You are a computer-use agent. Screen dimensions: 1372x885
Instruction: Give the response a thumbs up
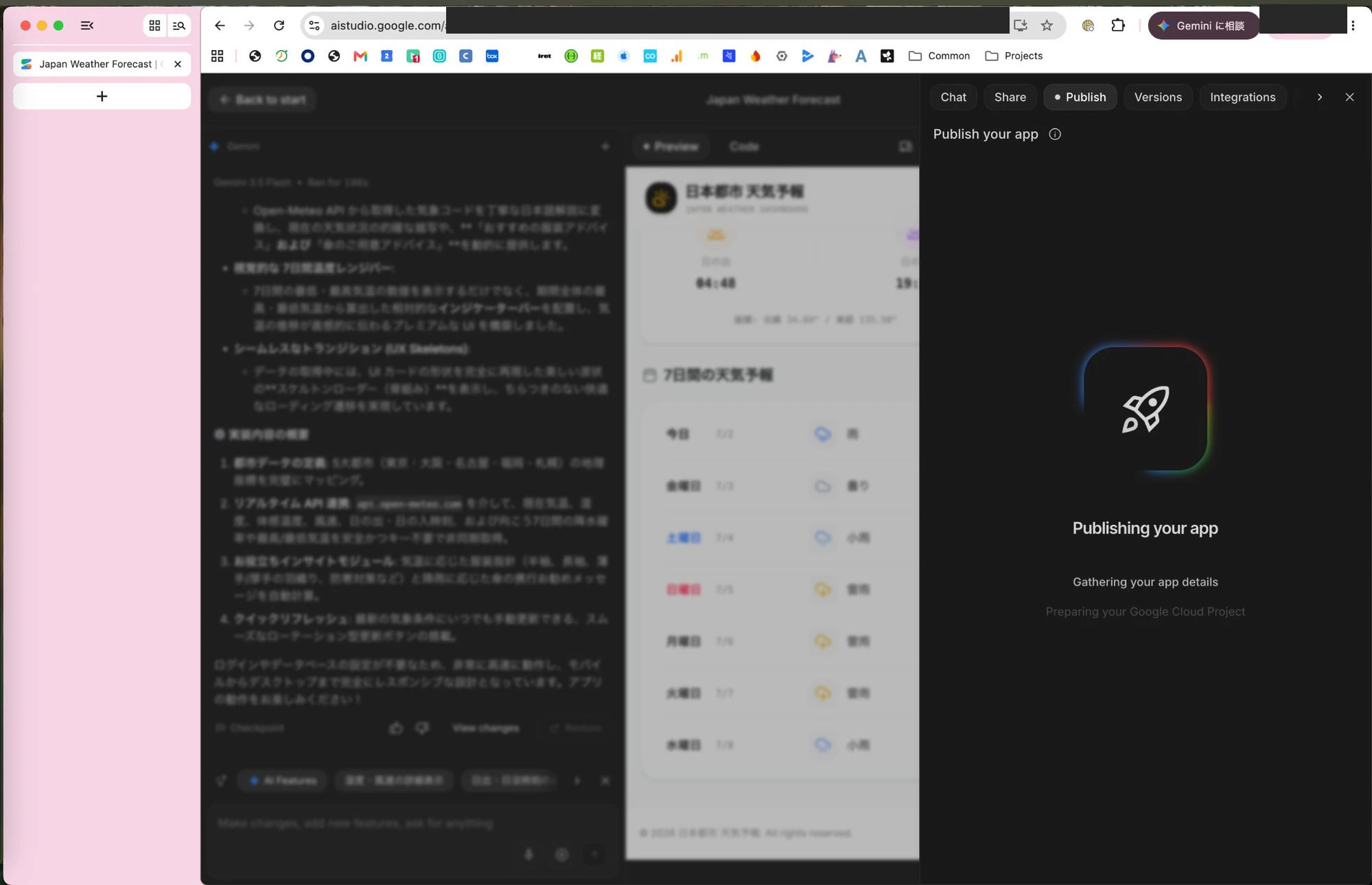(396, 728)
